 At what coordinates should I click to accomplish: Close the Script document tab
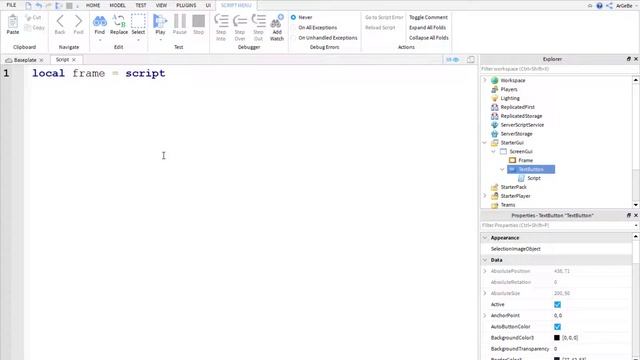(x=74, y=60)
